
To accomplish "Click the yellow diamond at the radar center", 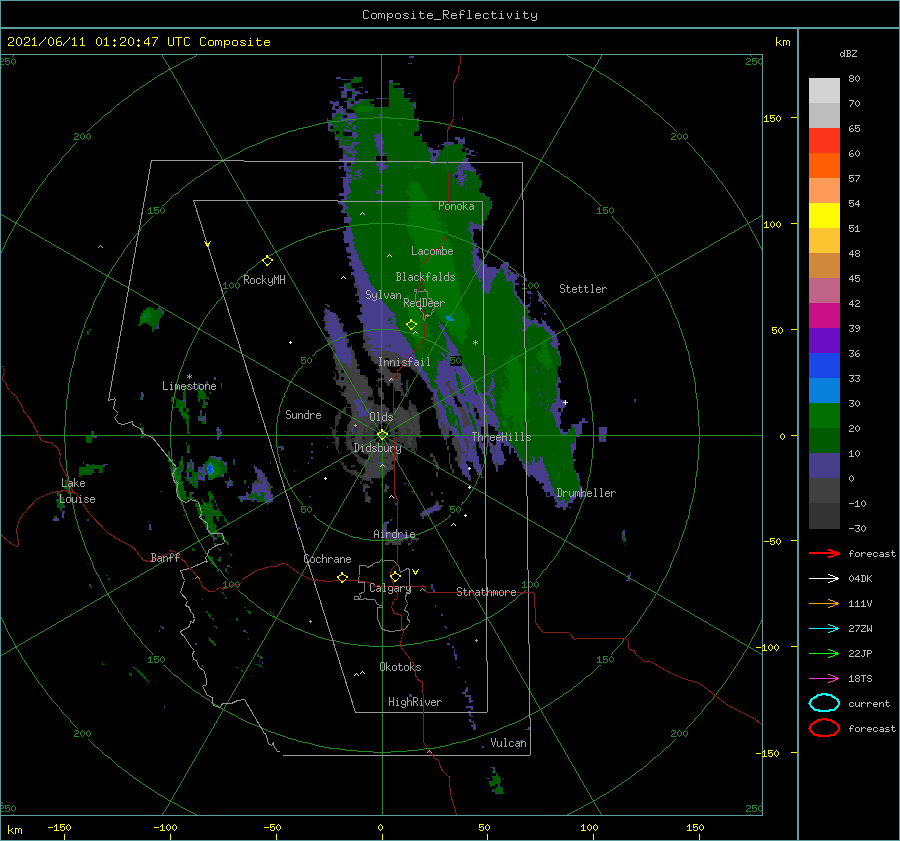I will point(382,435).
